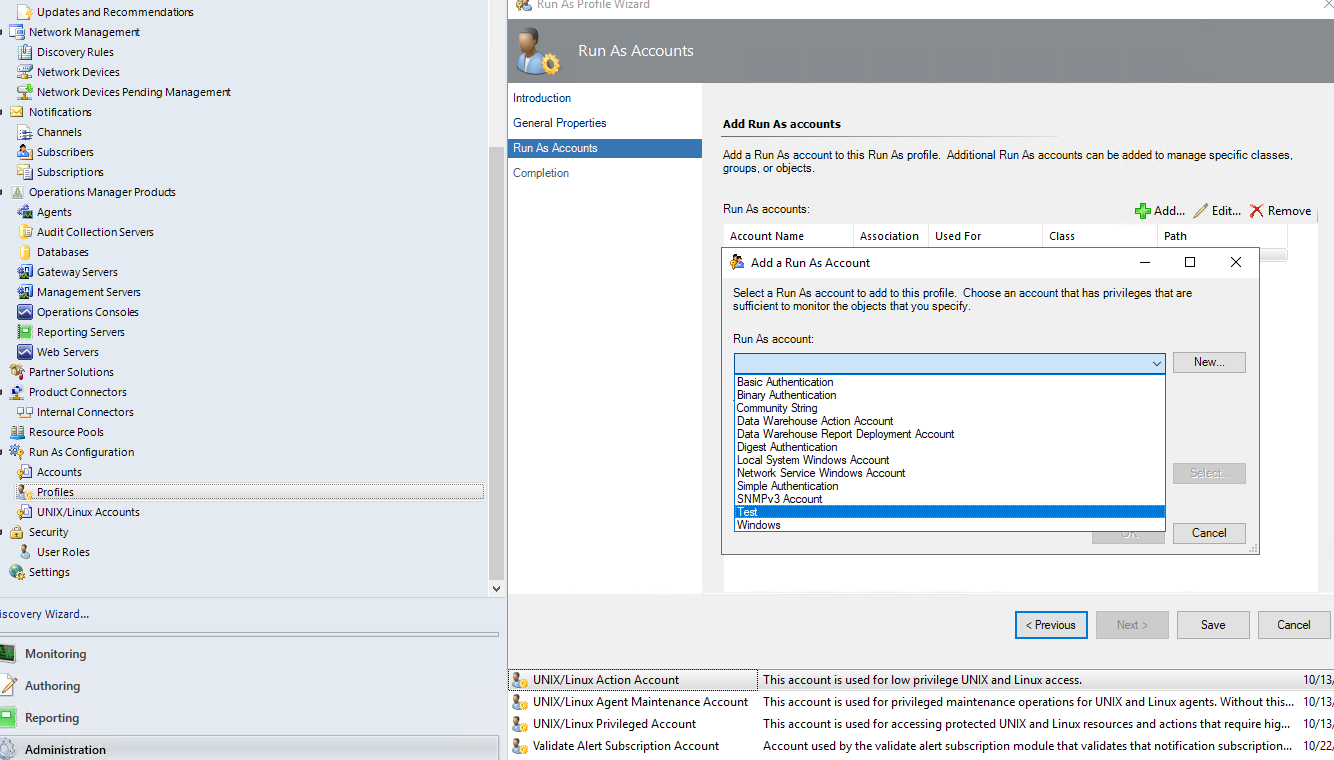Select Data Warehouse Action Account option

coord(949,421)
